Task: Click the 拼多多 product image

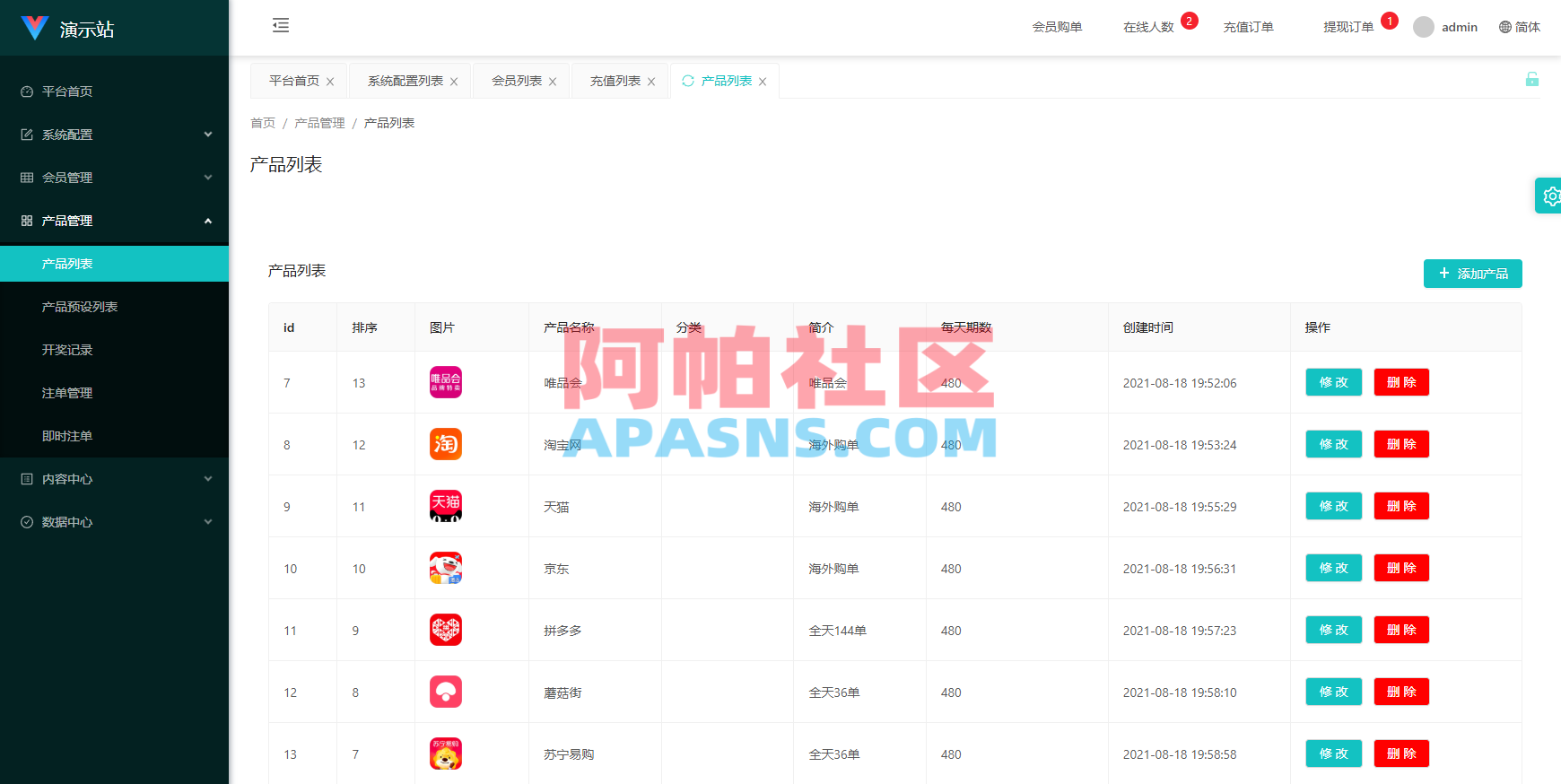Action: [x=446, y=630]
